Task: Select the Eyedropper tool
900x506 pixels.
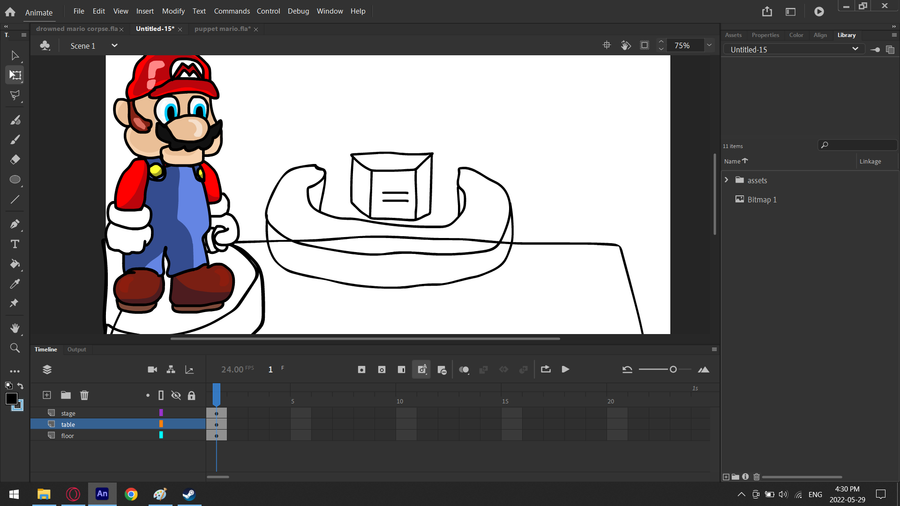Action: tap(15, 284)
